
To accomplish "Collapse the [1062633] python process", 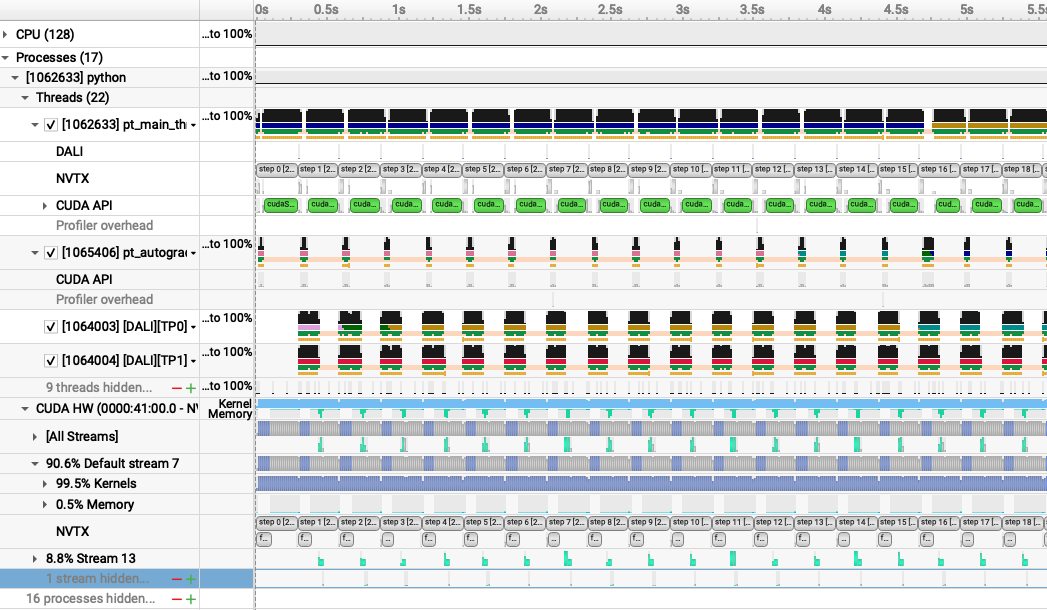I will coord(15,77).
